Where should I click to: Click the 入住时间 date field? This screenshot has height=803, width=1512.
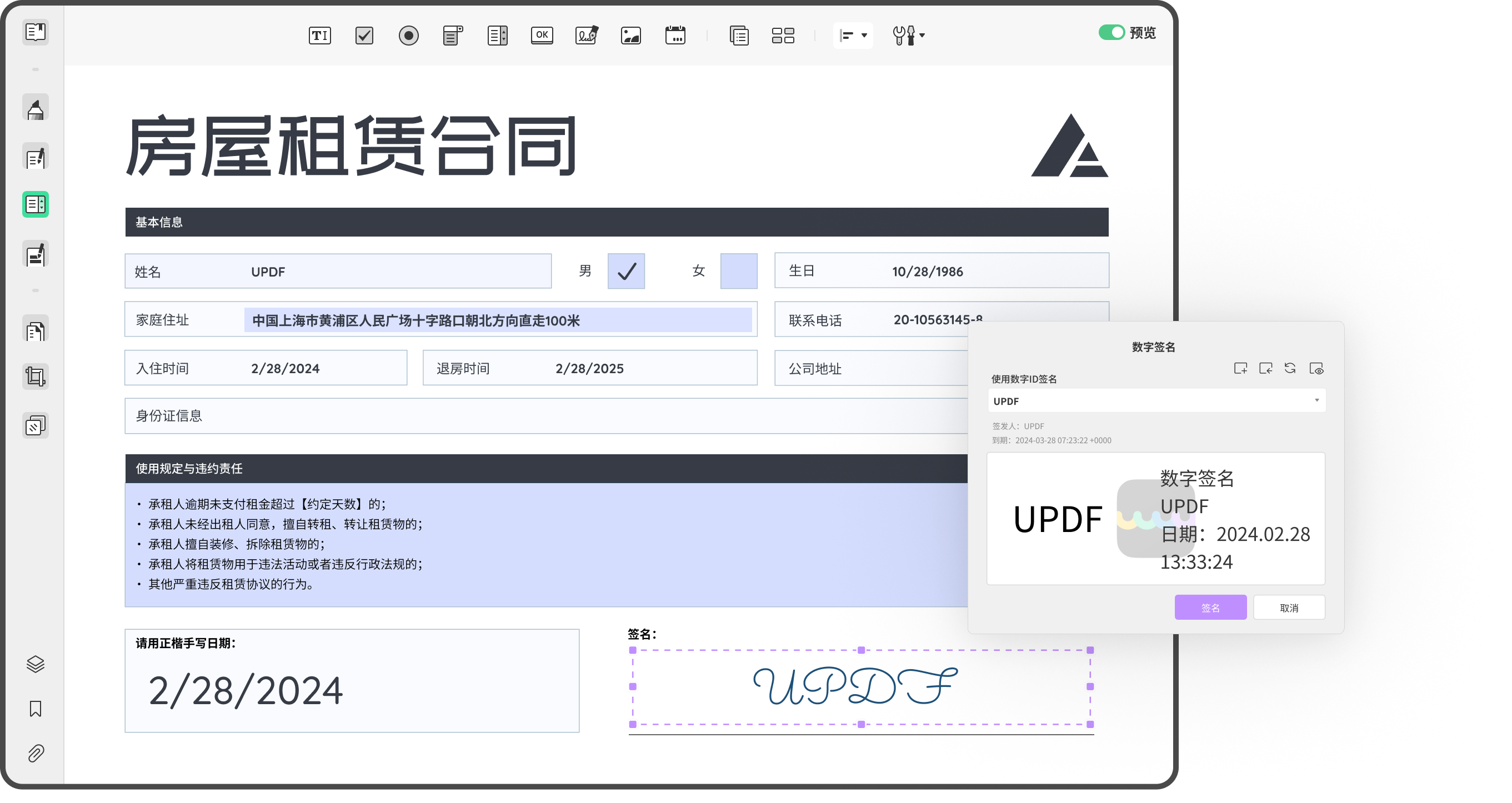point(266,368)
